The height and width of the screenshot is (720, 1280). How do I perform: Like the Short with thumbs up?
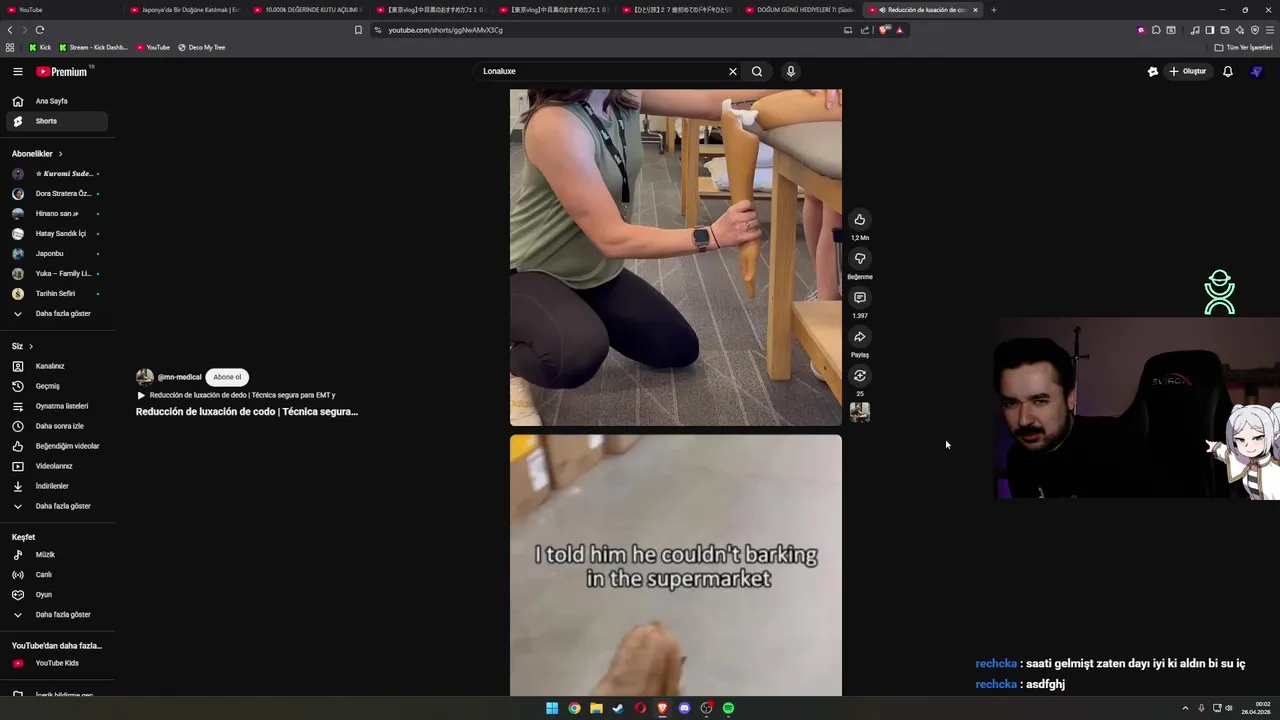pos(860,220)
